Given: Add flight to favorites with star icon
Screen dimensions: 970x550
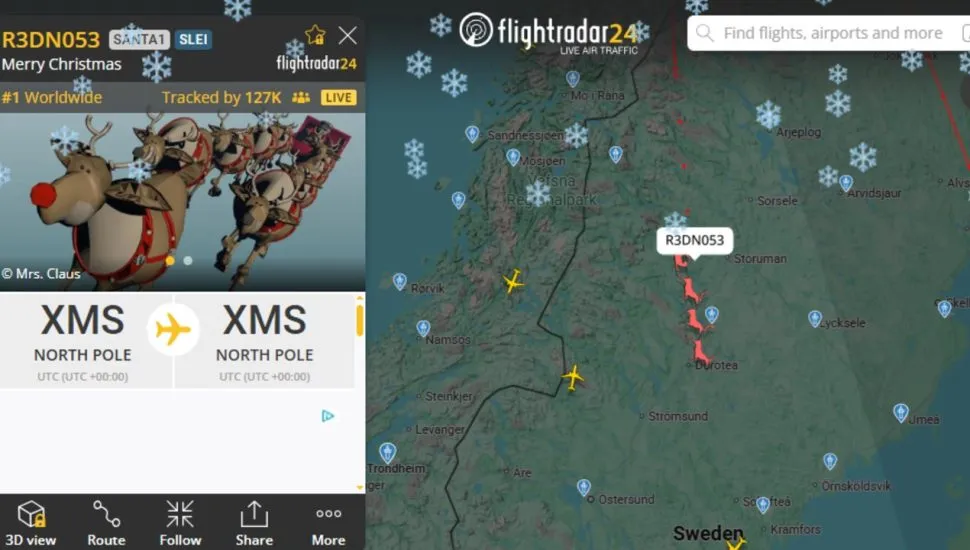Looking at the screenshot, I should [315, 35].
